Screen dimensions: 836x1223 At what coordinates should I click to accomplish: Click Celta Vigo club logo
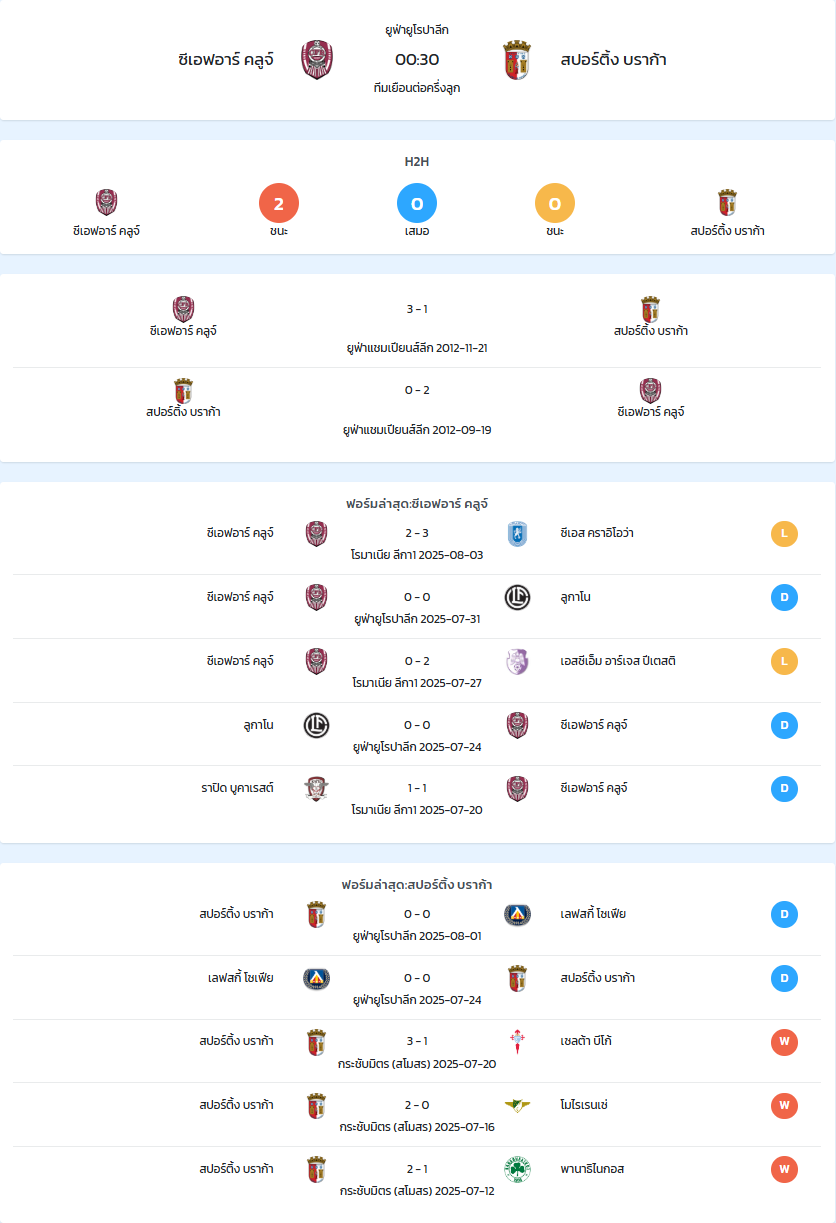click(x=517, y=1042)
